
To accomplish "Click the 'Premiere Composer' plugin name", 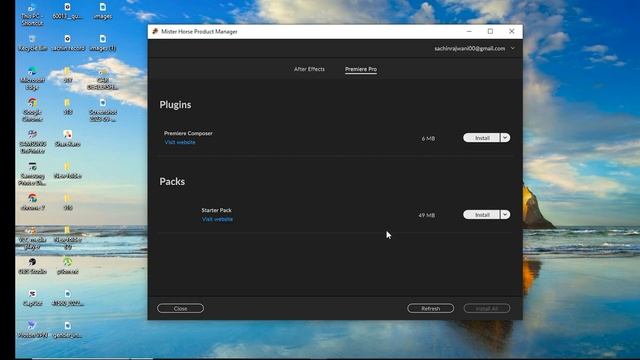I will (188, 133).
